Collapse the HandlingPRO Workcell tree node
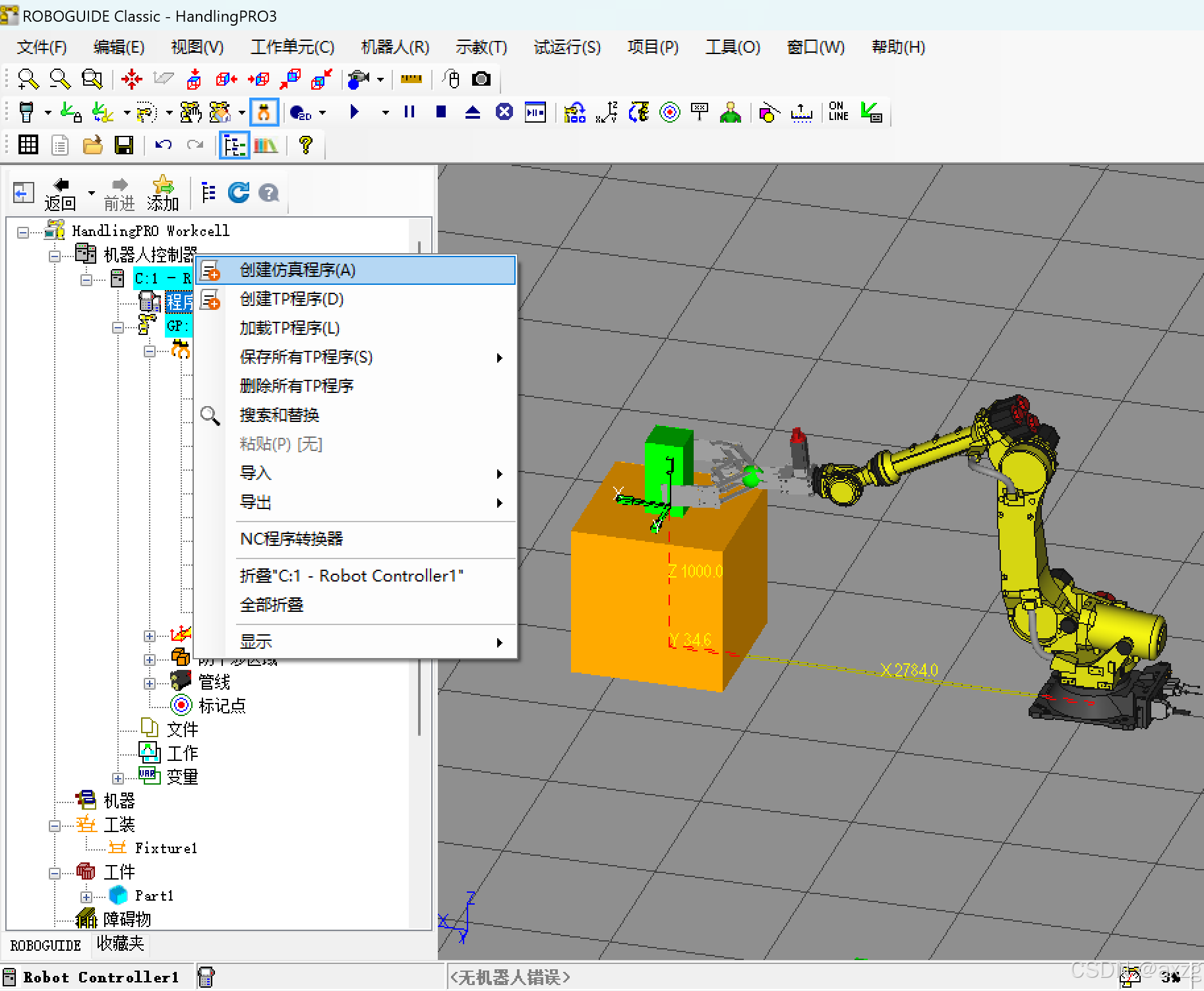Image resolution: width=1204 pixels, height=991 pixels. pos(23,232)
